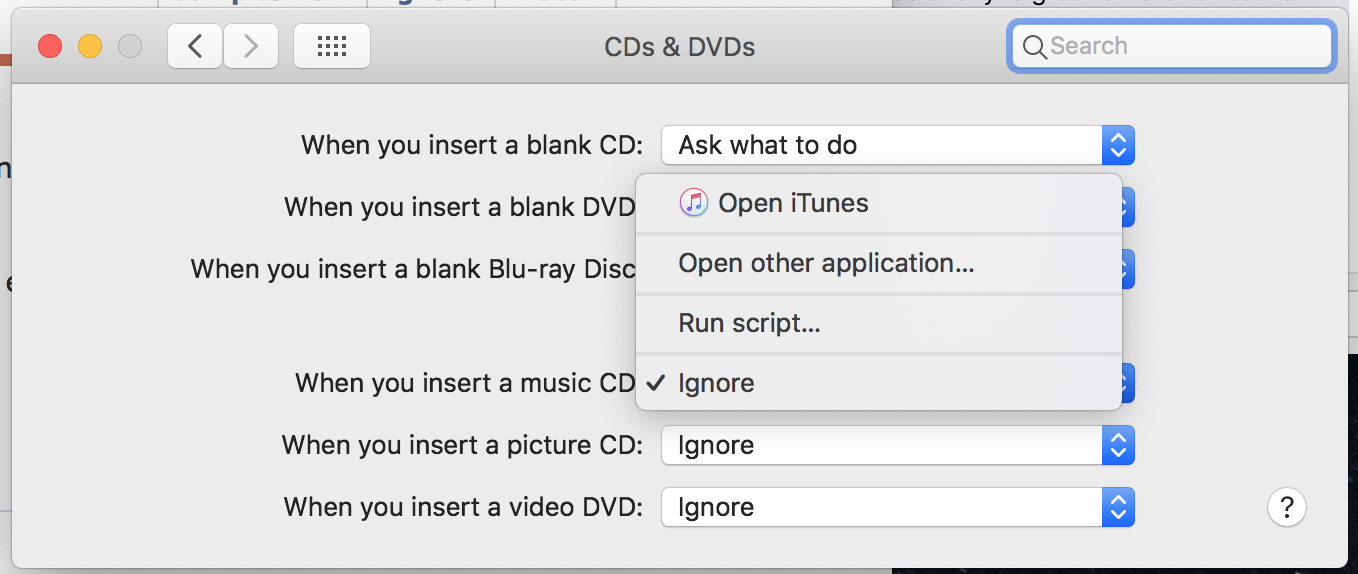Click the blank CD dropdown blue arrows
This screenshot has height=574, width=1358.
(1118, 145)
